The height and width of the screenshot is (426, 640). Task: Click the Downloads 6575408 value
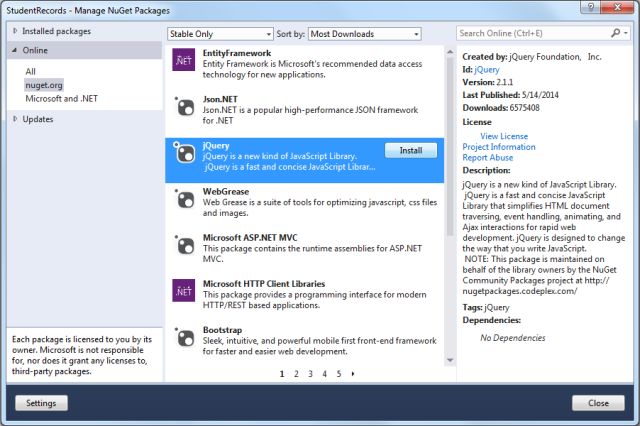point(524,108)
